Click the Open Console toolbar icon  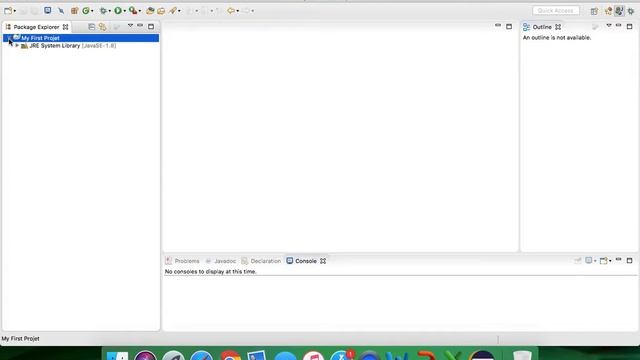[x=47, y=11]
